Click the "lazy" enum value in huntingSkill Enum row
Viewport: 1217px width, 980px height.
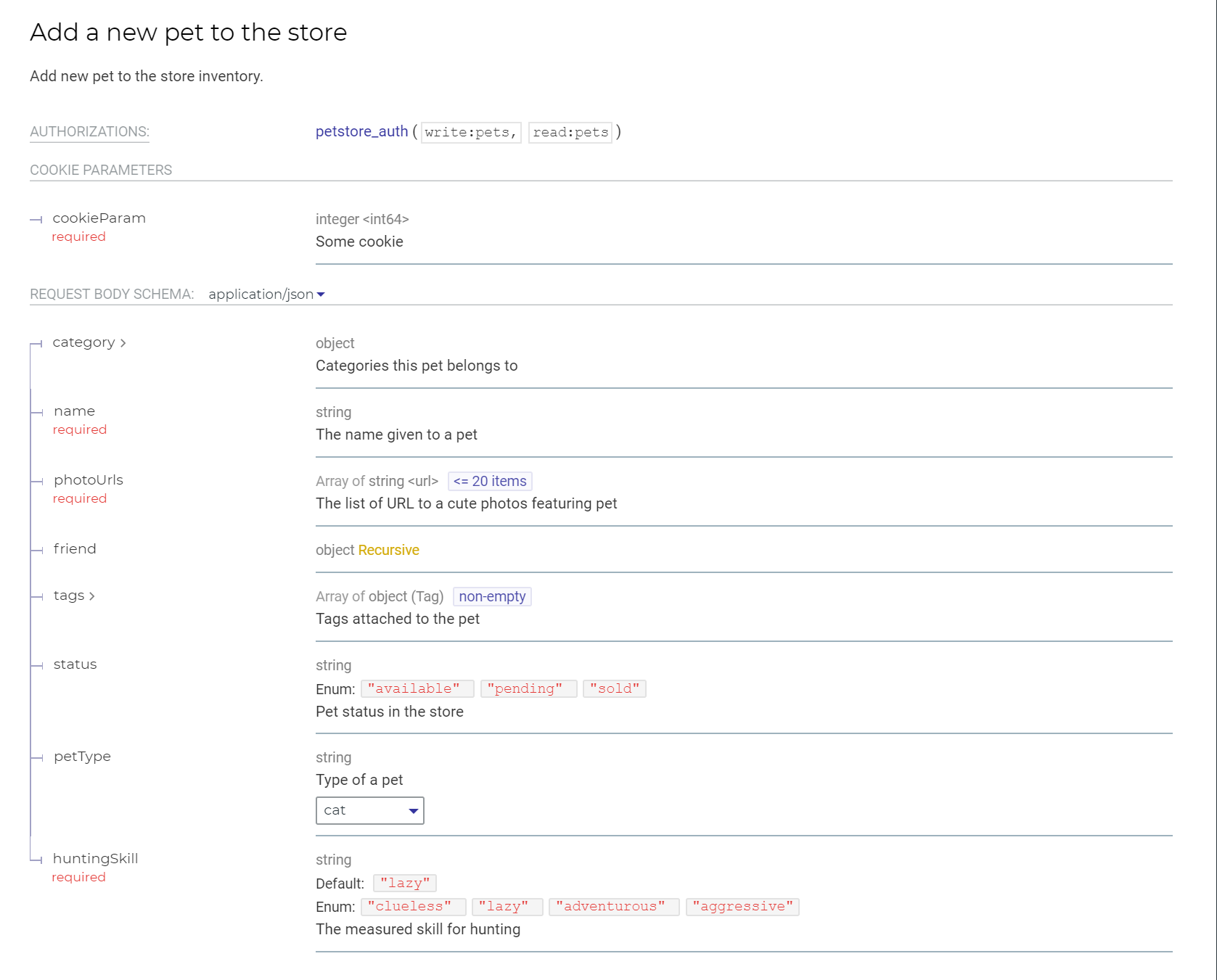pyautogui.click(x=507, y=906)
